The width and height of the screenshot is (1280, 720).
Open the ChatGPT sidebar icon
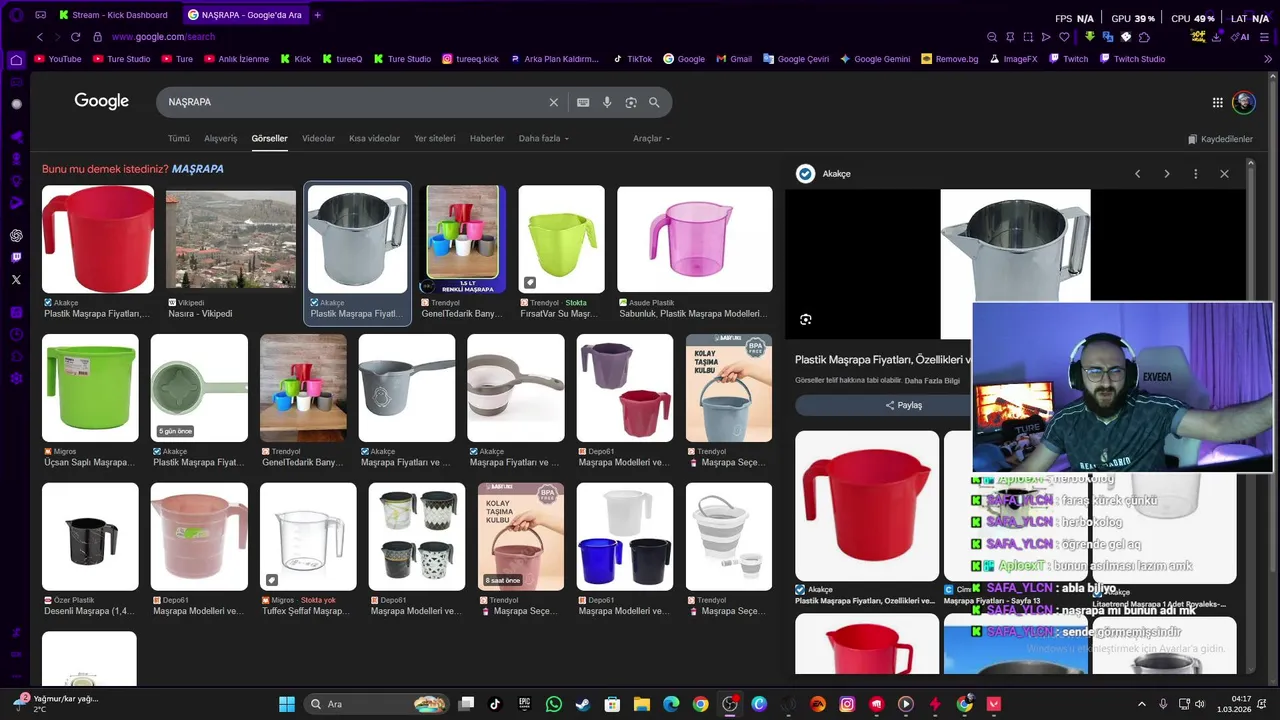click(16, 236)
